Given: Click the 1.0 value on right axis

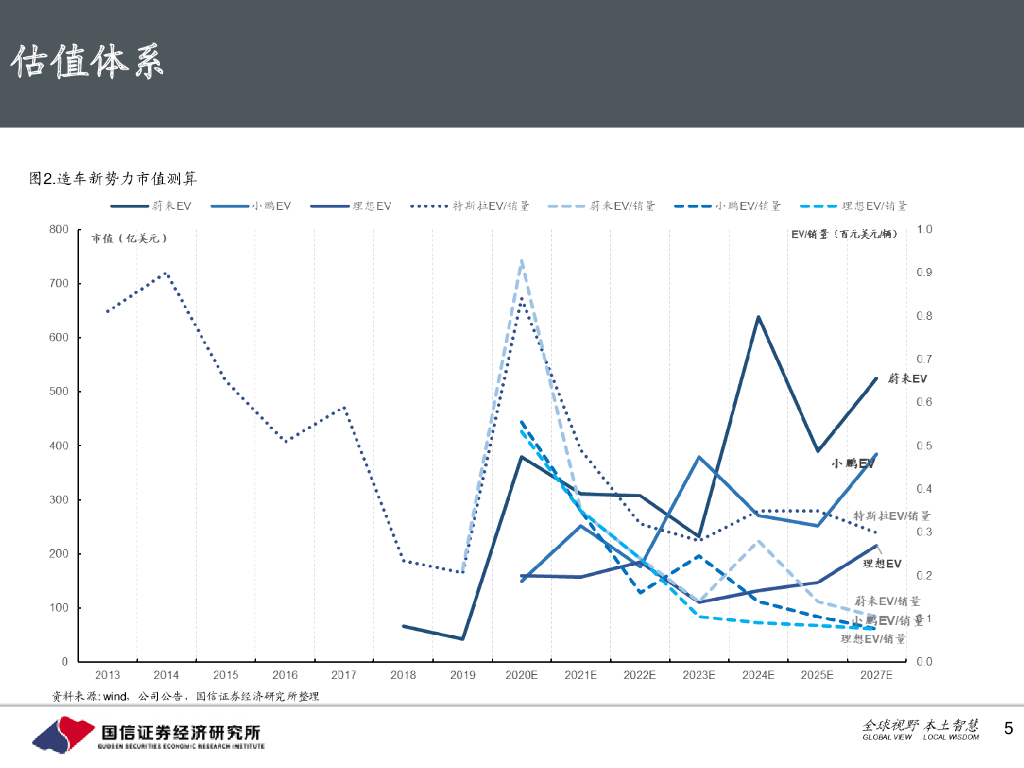Looking at the screenshot, I should coord(924,229).
